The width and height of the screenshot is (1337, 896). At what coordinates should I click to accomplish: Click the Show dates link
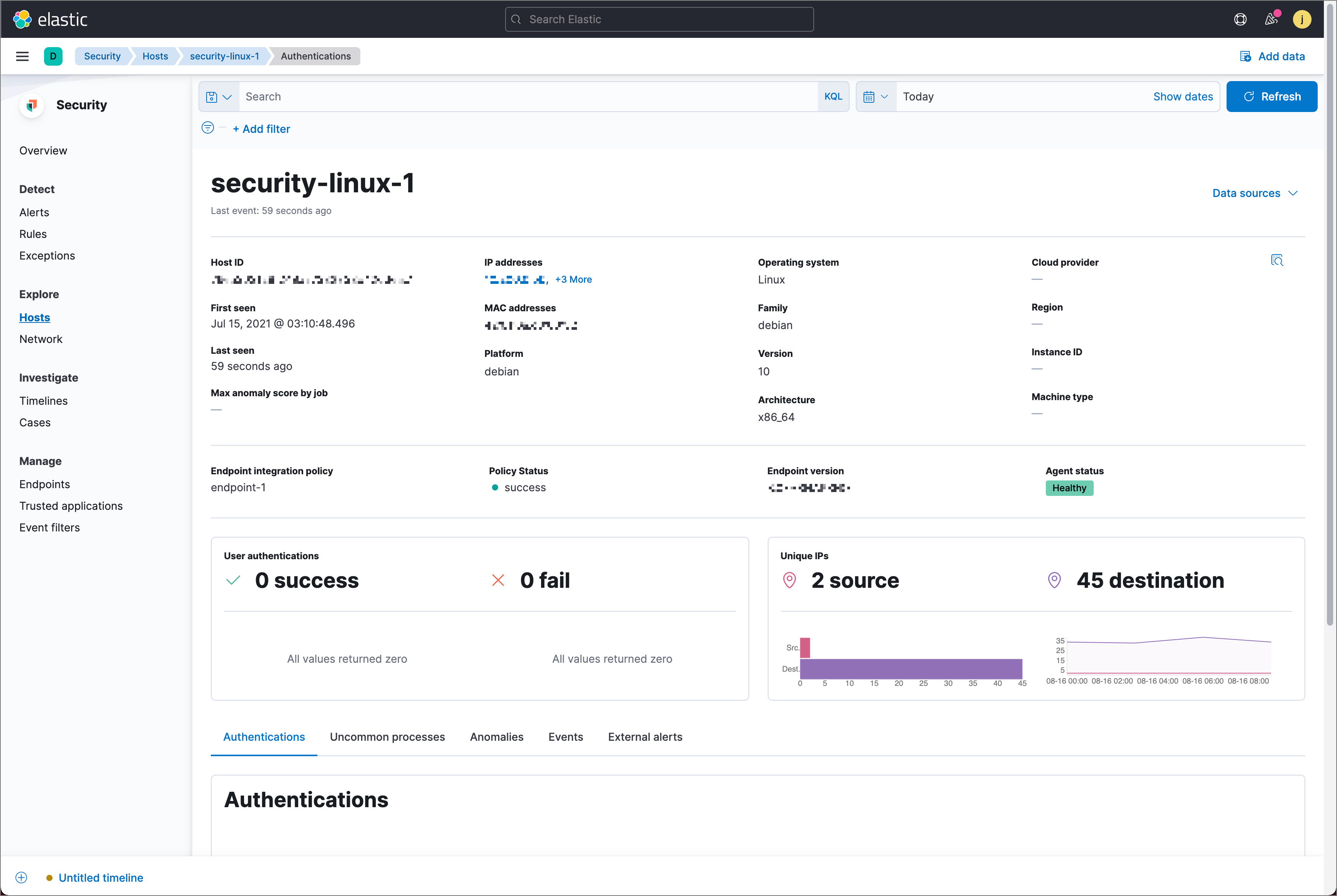coord(1182,97)
